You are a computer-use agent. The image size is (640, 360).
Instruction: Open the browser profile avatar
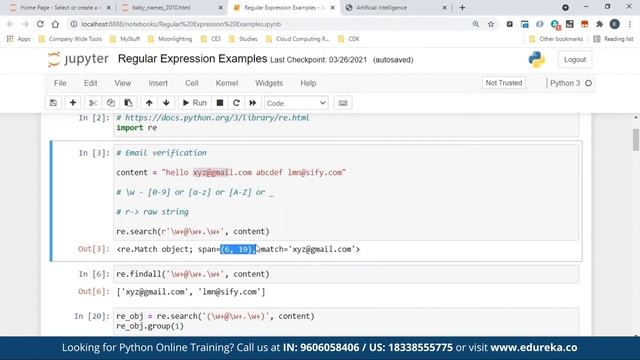pyautogui.click(x=615, y=24)
